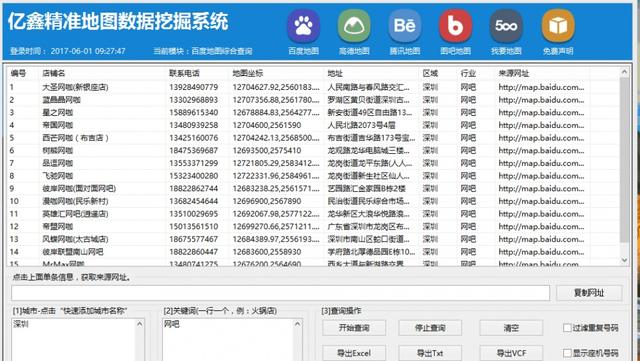Click the 图吧地图 red b icon

(x=456, y=26)
